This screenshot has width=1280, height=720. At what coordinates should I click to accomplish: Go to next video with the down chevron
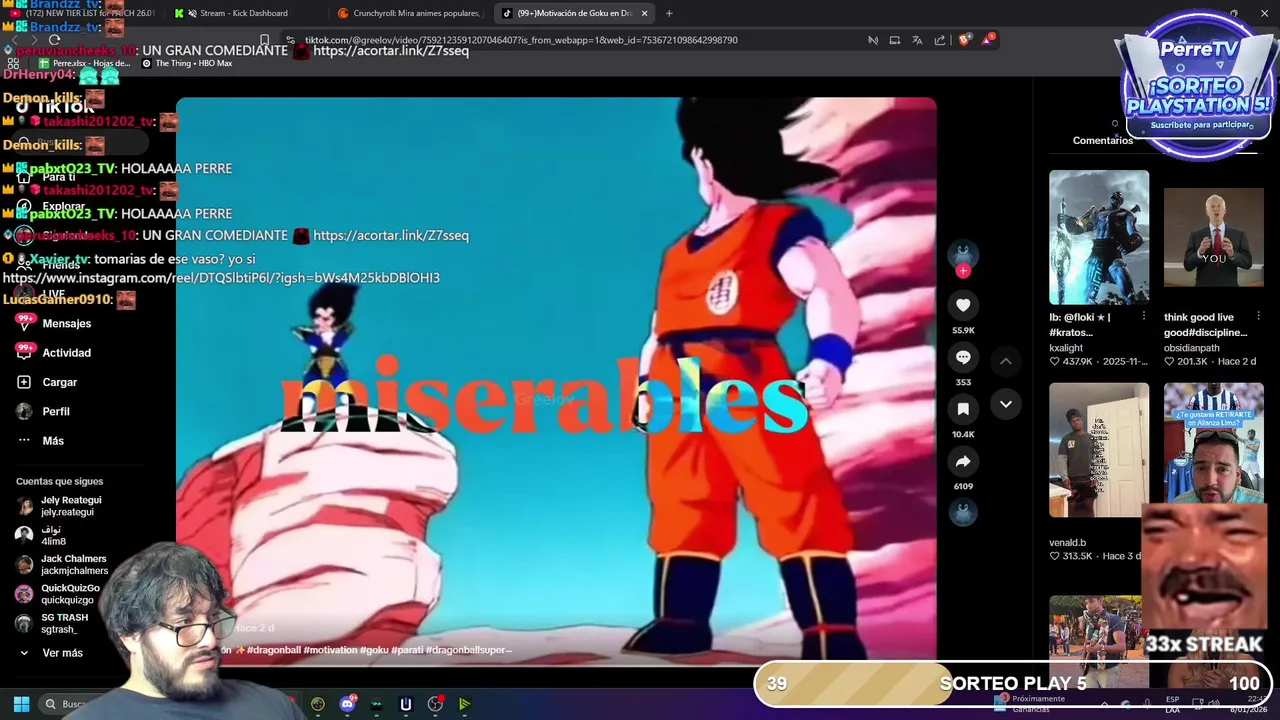coord(1006,404)
